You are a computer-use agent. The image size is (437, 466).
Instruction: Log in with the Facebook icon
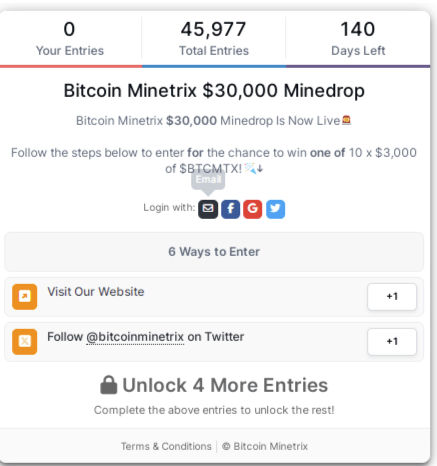(x=230, y=209)
